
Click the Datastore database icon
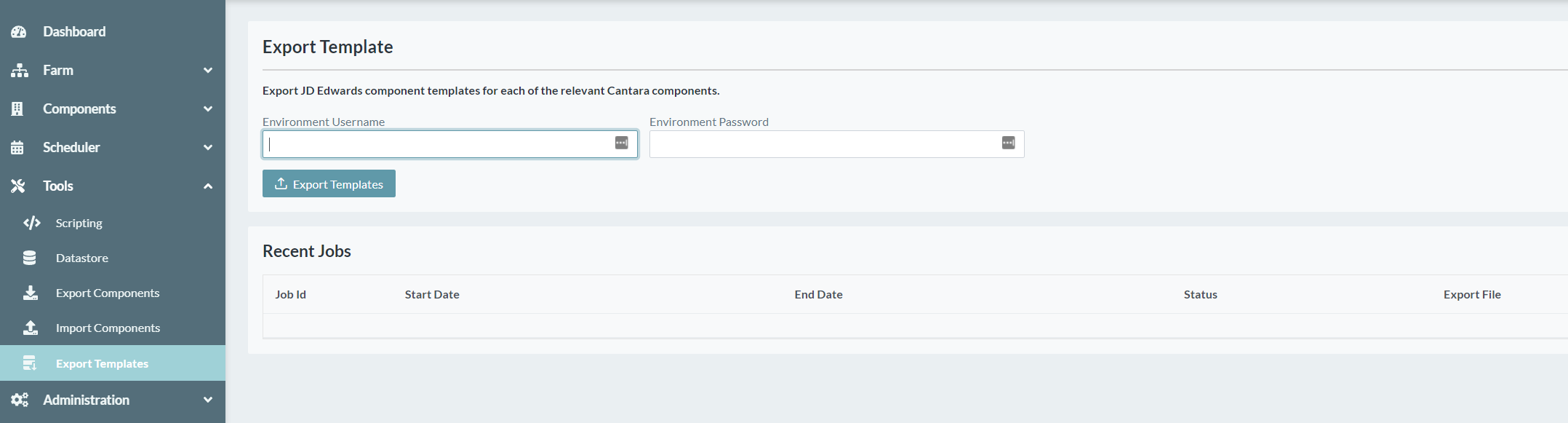30,258
